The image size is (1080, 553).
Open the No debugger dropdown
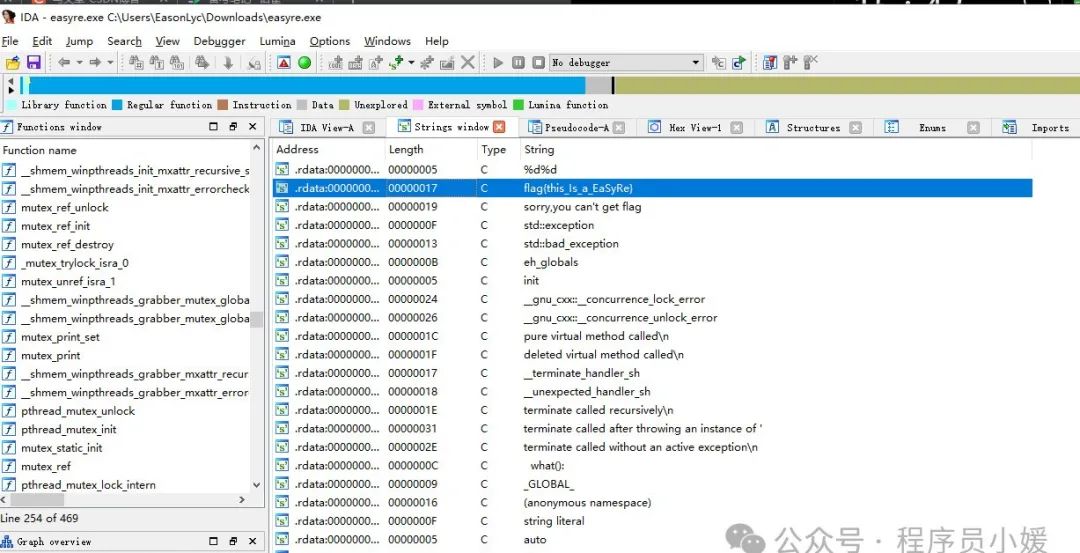pos(627,63)
